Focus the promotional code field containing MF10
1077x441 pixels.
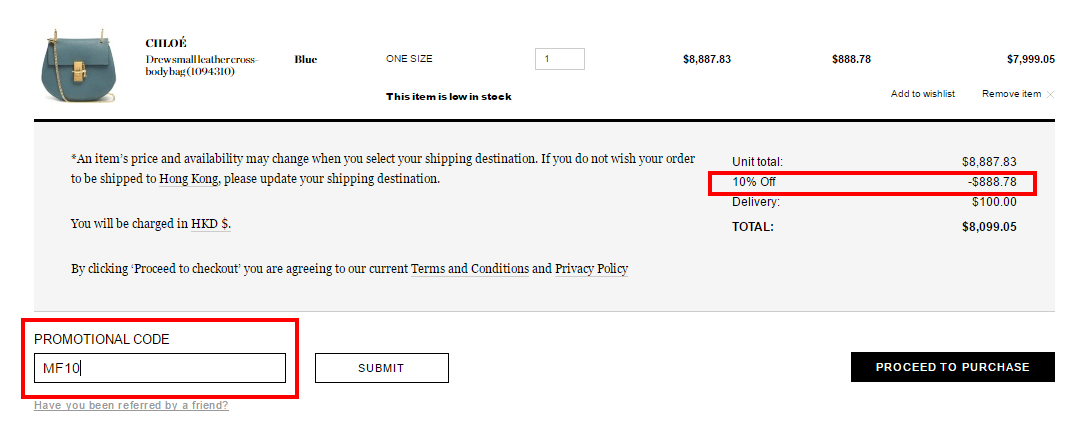click(160, 368)
